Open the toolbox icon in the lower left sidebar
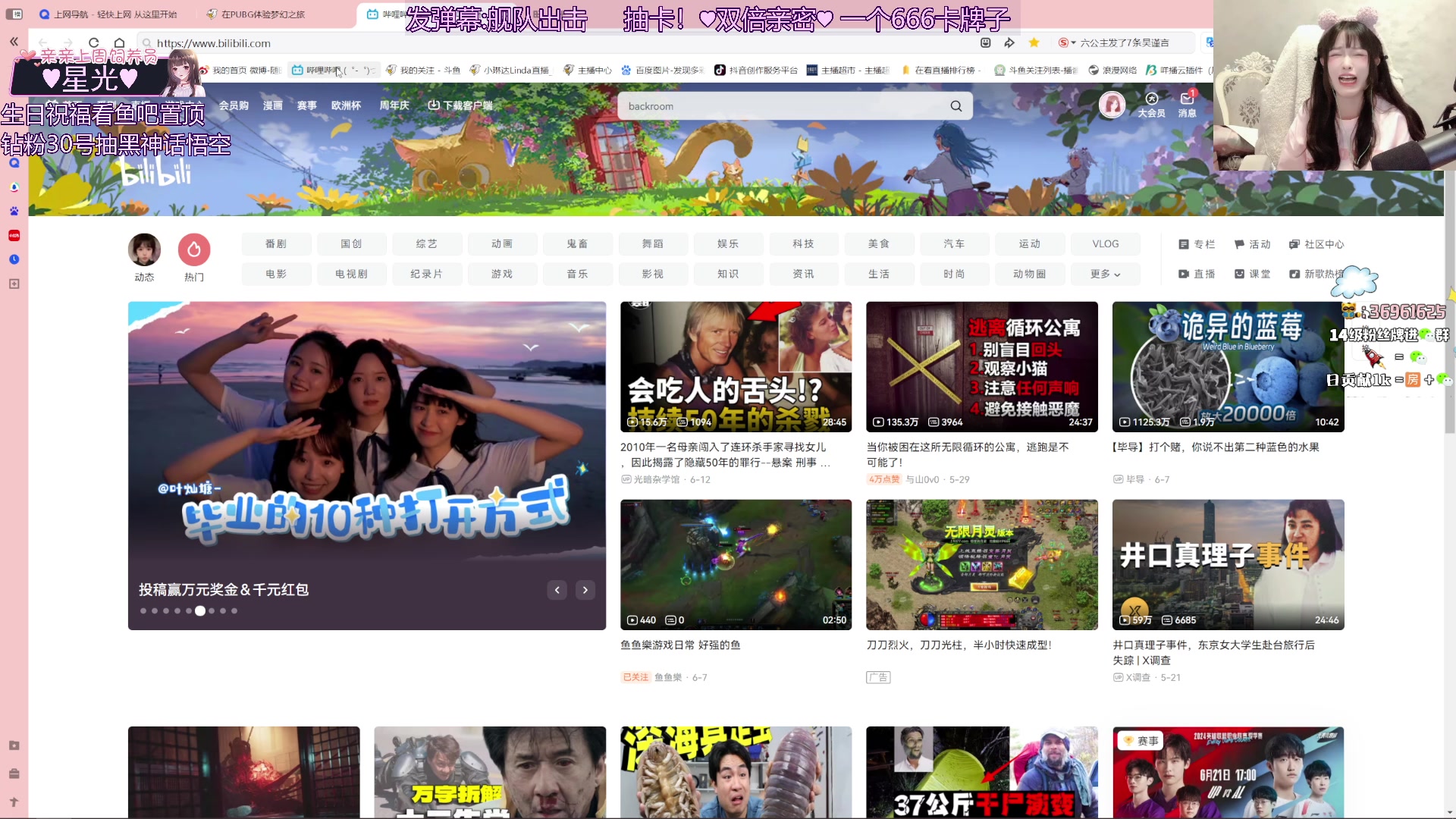The height and width of the screenshot is (819, 1456). pos(14,773)
